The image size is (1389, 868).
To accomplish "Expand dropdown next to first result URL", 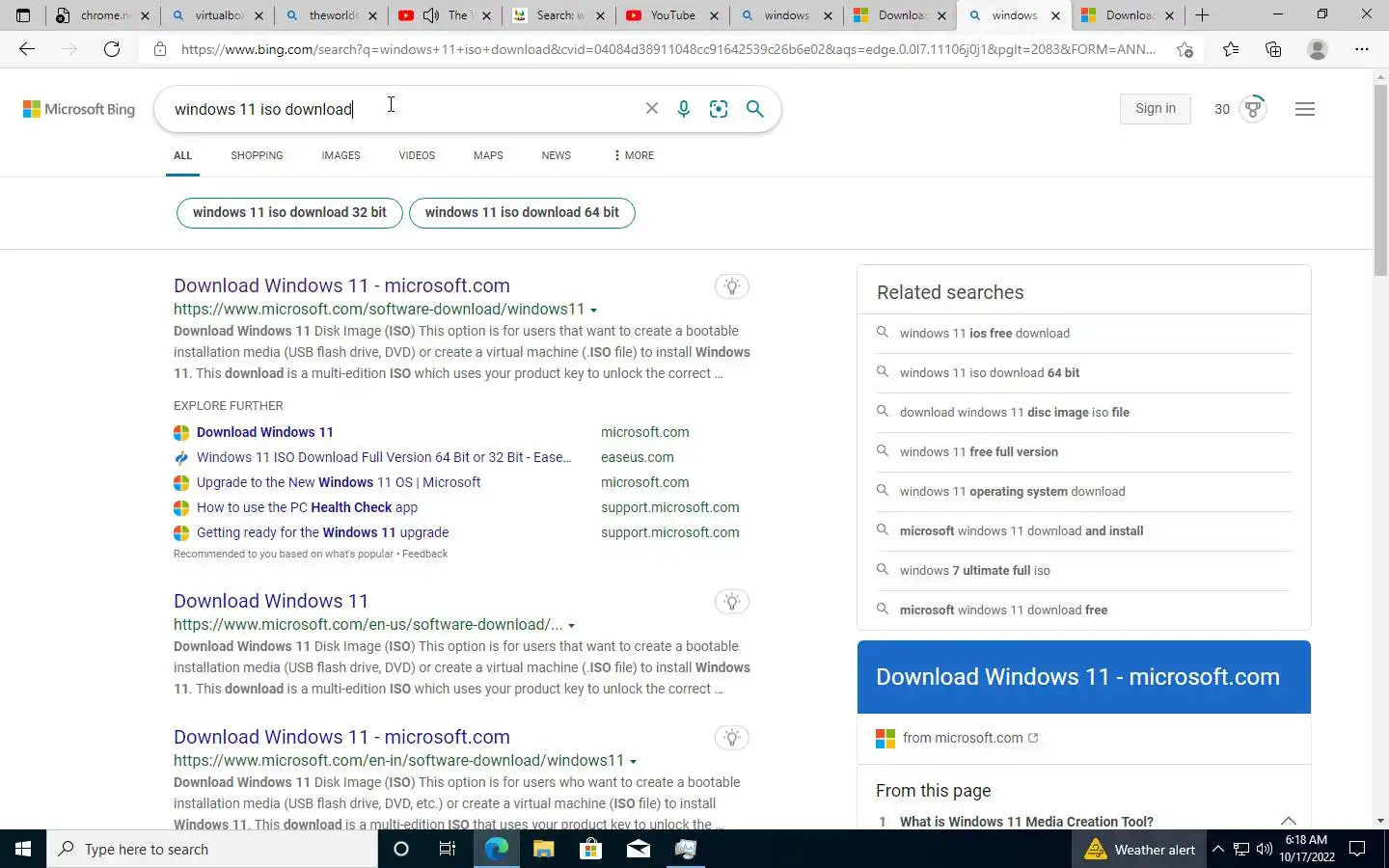I will click(593, 311).
